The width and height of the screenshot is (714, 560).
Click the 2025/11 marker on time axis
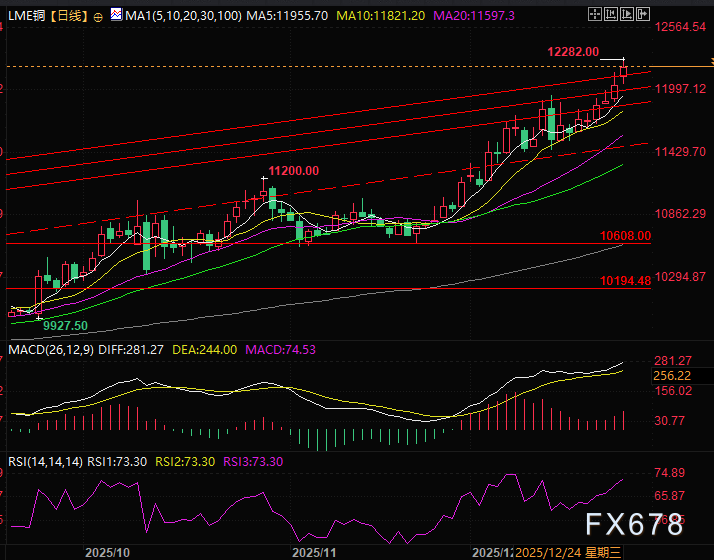[314, 552]
